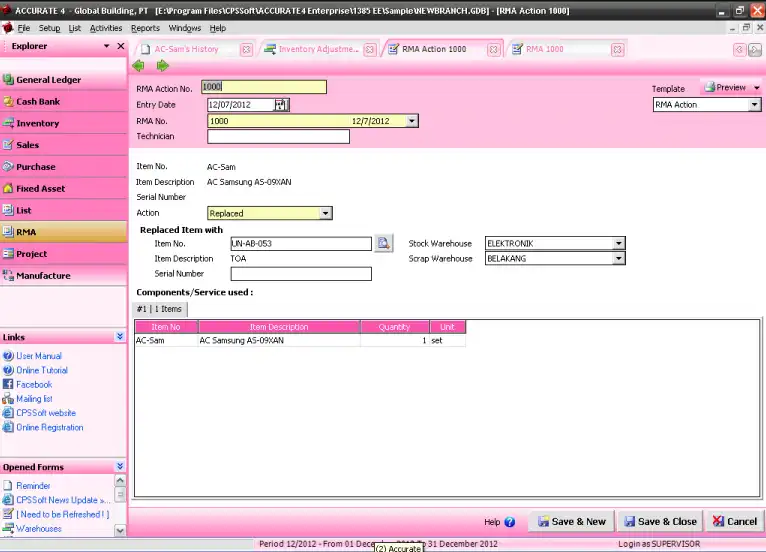Open Explorer panel dropdown arrow
766x552 pixels.
pos(106,46)
